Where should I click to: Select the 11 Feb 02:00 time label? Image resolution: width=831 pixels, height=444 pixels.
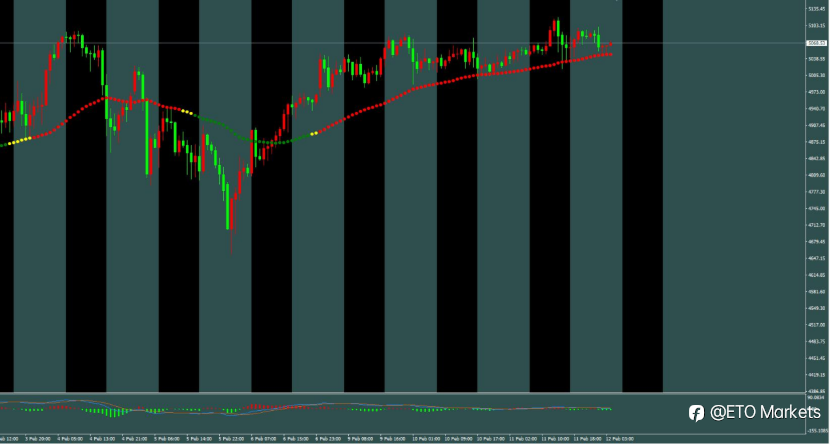tap(523, 439)
